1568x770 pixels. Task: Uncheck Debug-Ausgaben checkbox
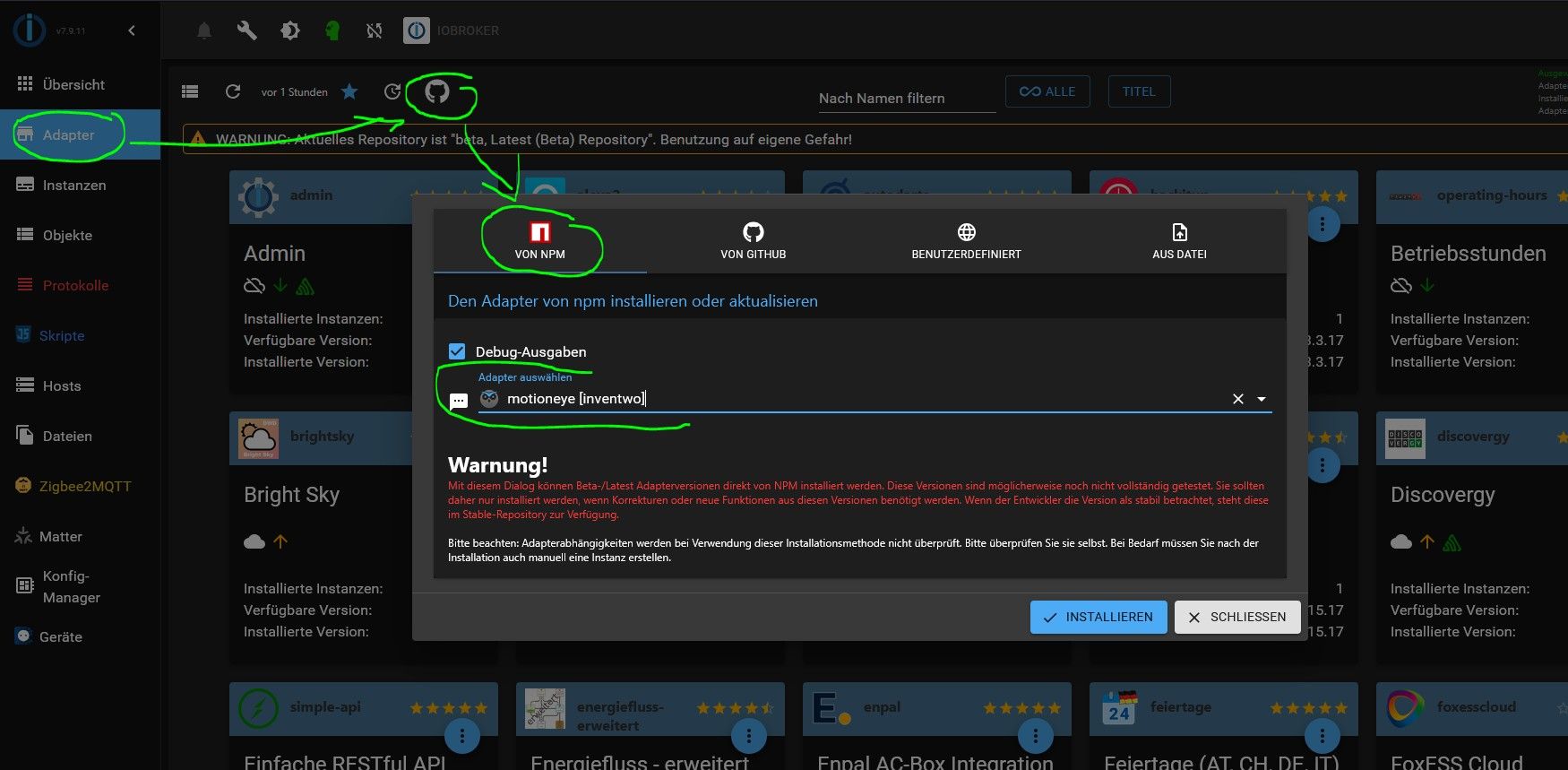point(457,351)
